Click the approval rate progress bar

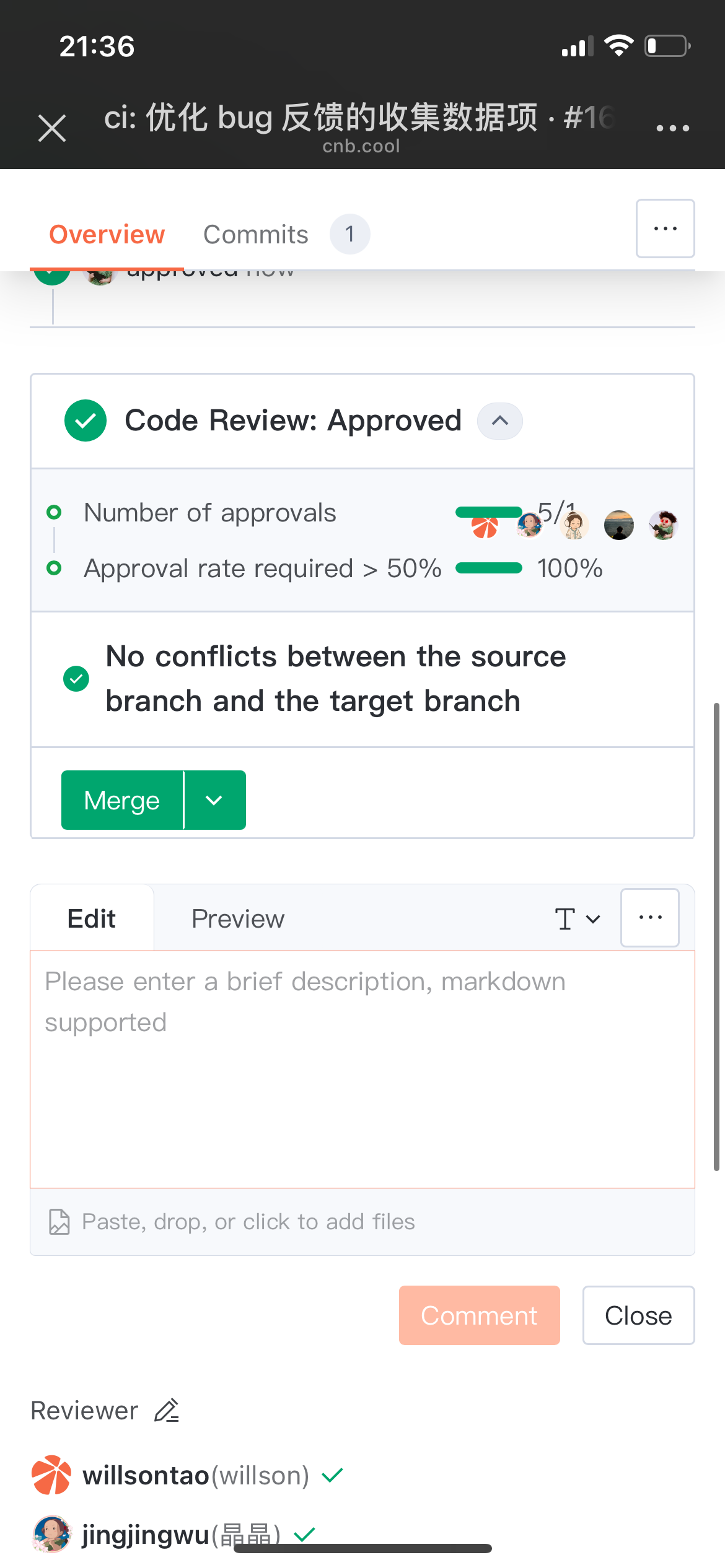489,568
